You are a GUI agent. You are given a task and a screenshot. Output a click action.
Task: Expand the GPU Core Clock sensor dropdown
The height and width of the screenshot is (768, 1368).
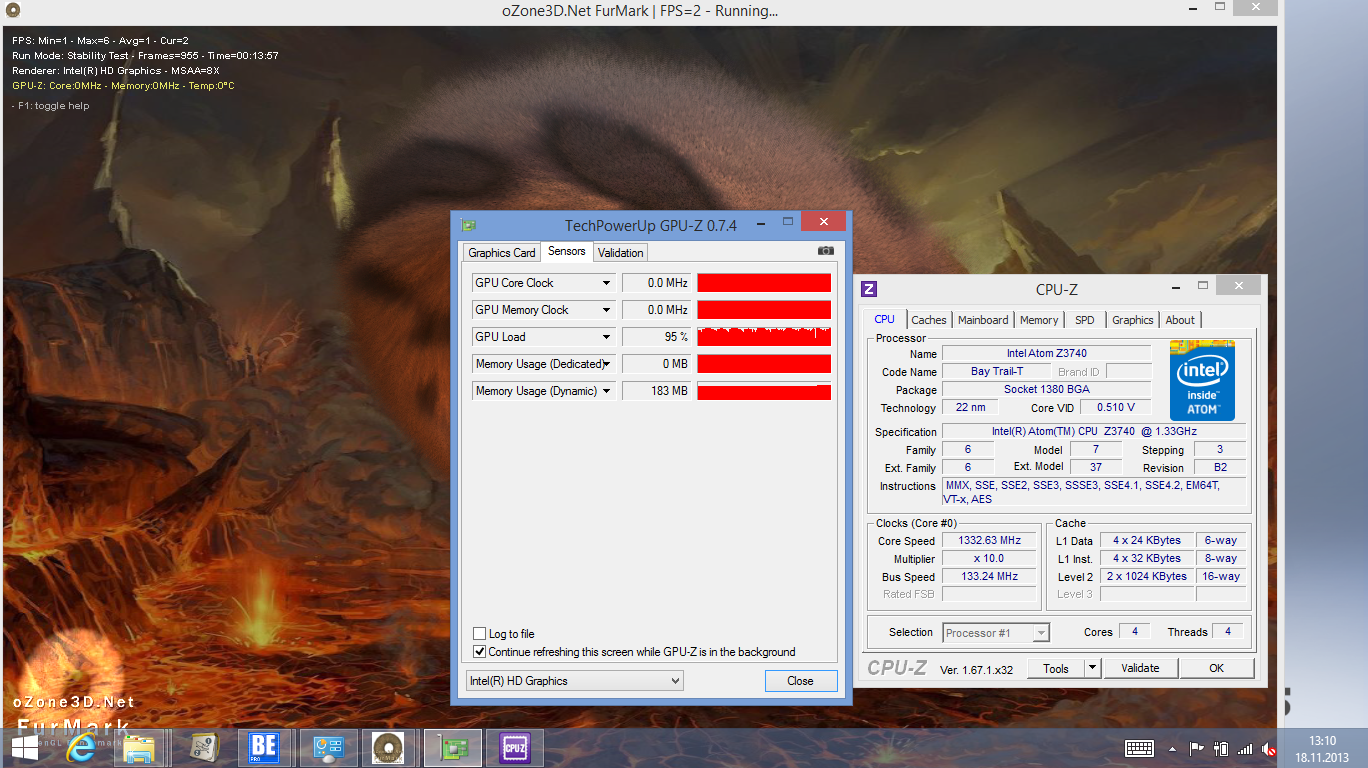tap(606, 283)
